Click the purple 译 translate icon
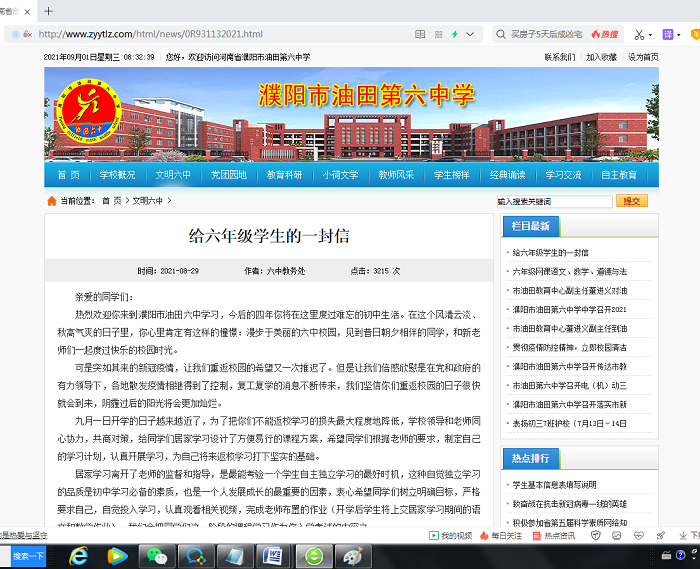The height and width of the screenshot is (569, 700). coord(667,34)
